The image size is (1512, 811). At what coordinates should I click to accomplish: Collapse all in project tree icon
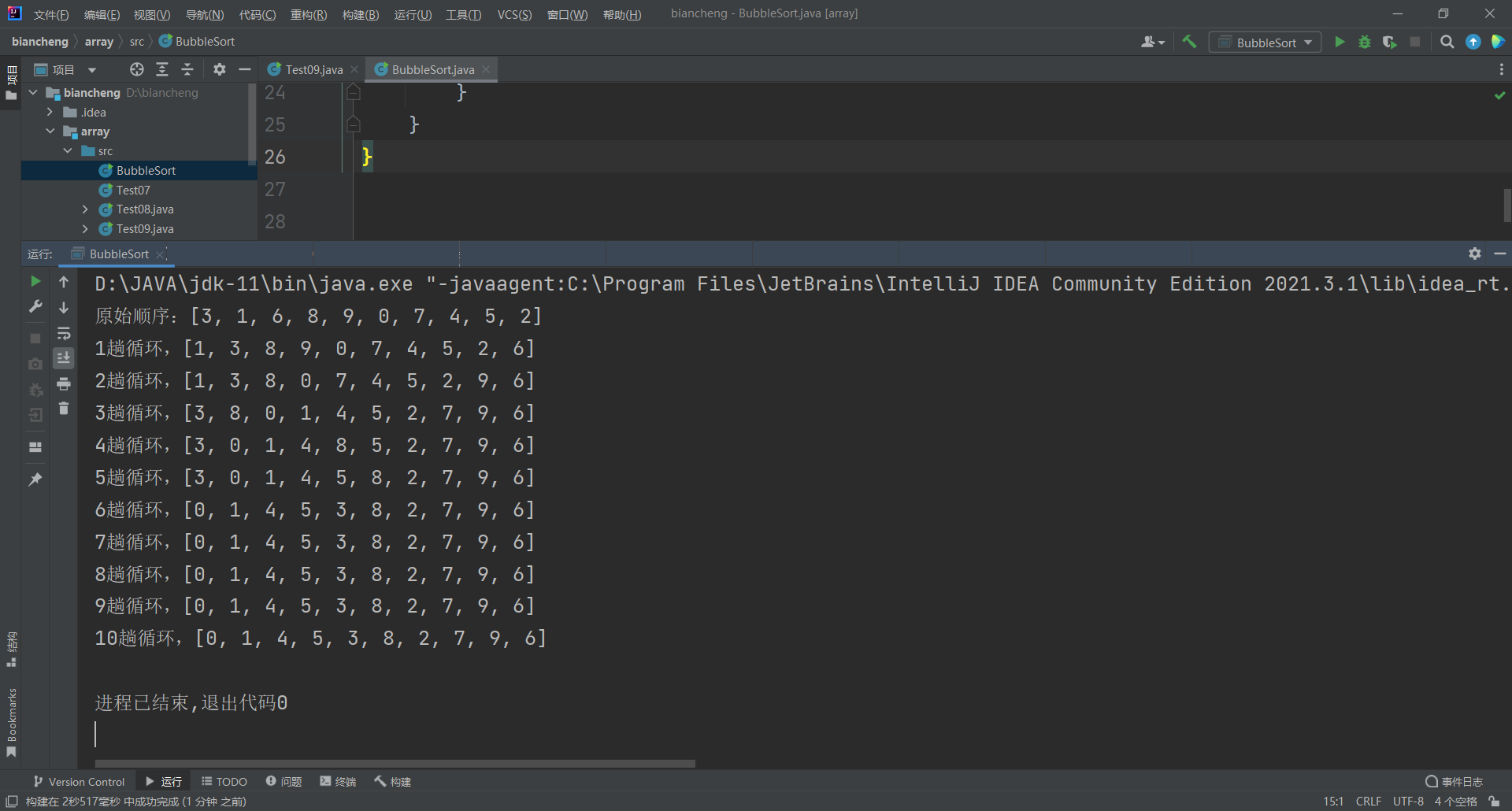click(x=187, y=69)
